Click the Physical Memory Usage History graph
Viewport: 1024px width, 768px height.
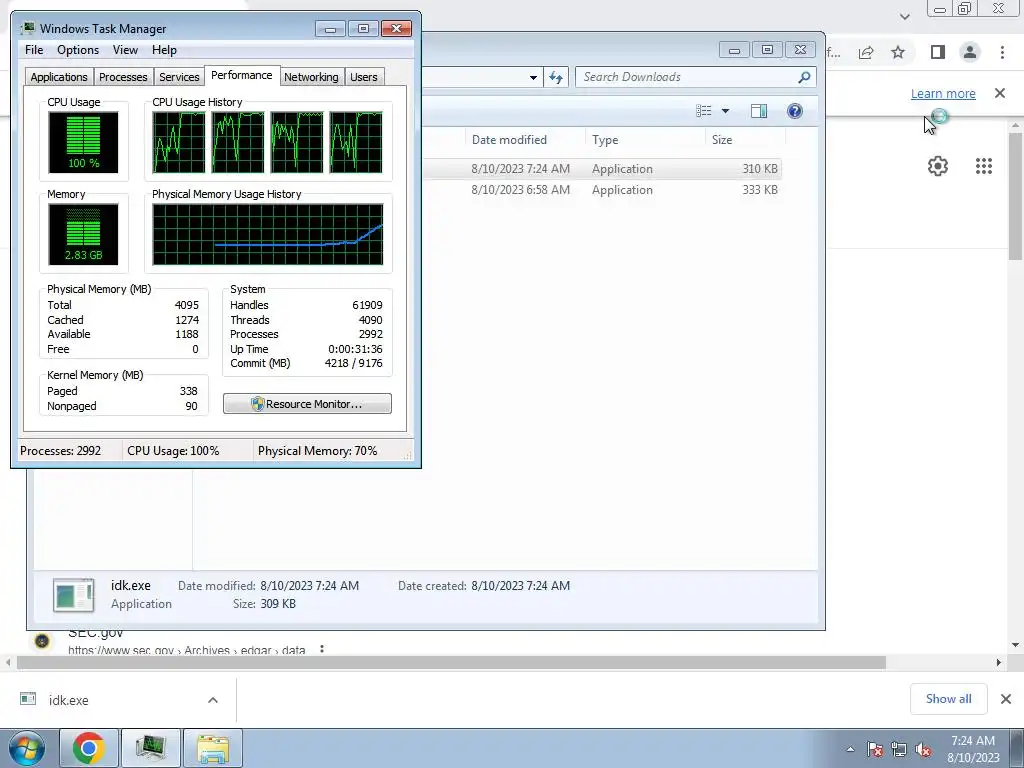coord(268,234)
